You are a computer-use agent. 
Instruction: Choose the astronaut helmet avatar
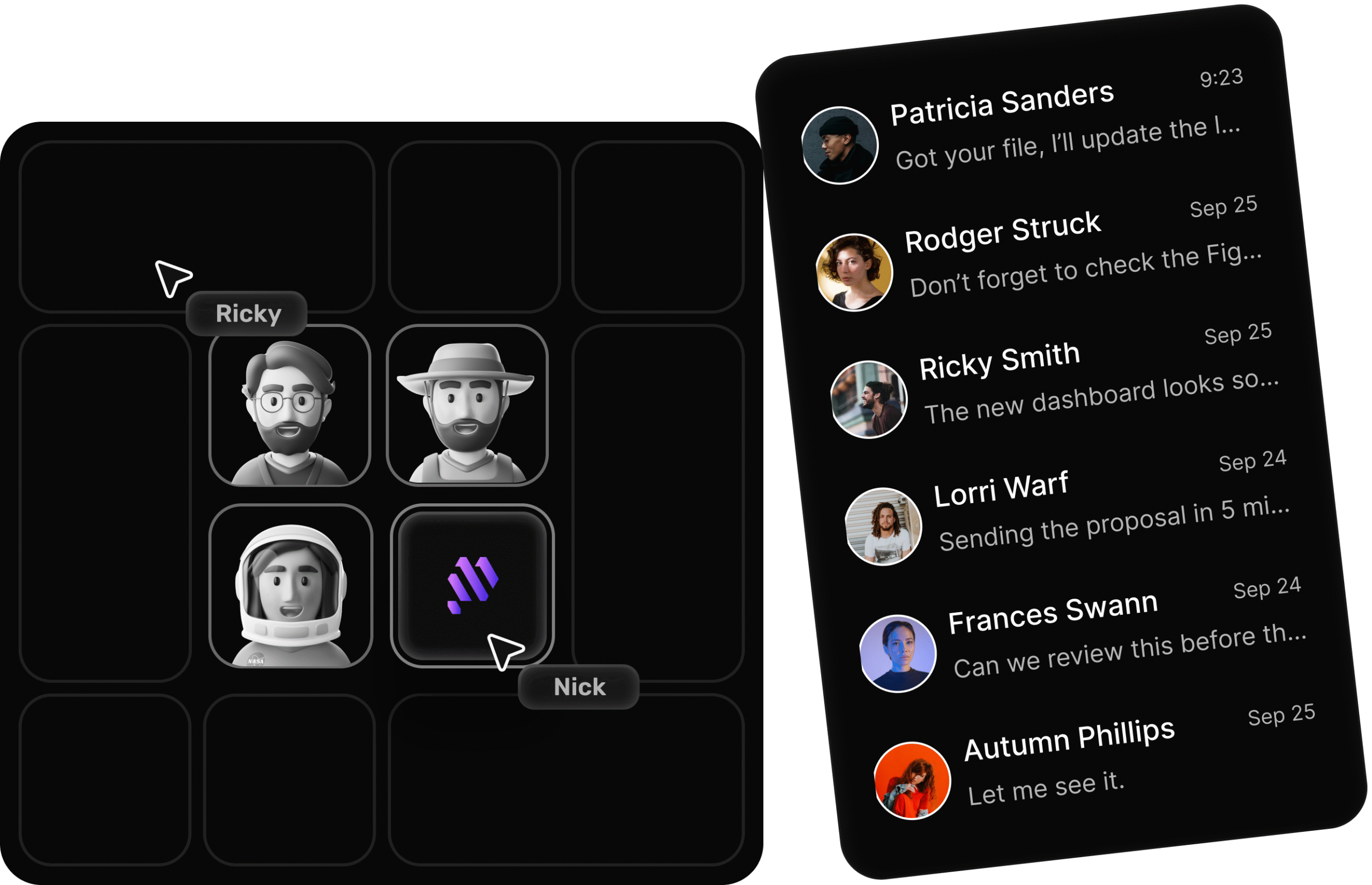click(x=290, y=585)
